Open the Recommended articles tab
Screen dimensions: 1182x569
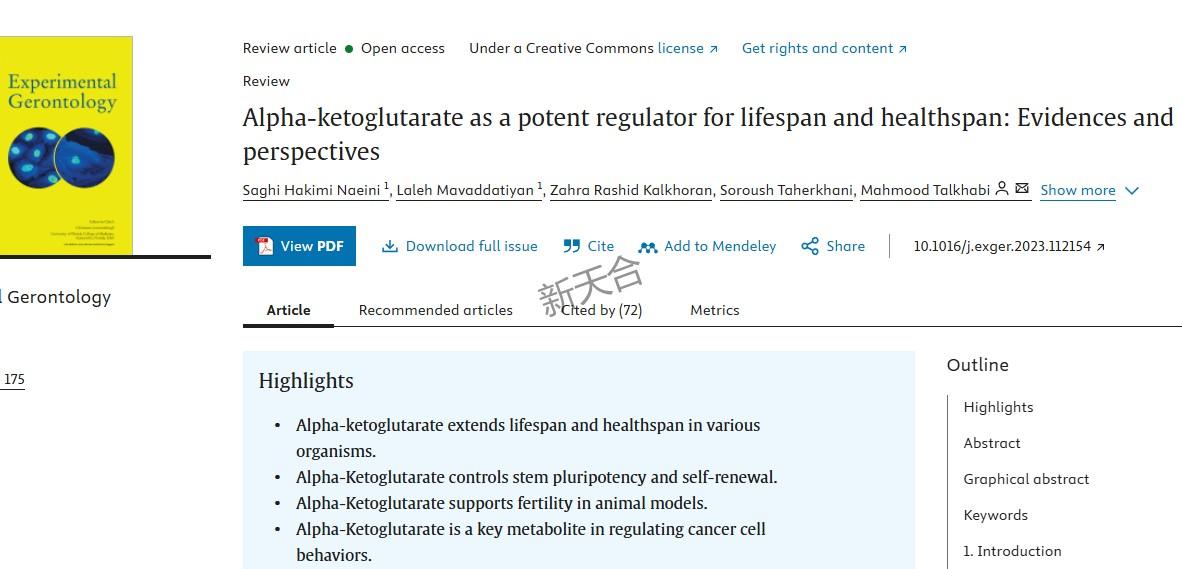click(436, 310)
